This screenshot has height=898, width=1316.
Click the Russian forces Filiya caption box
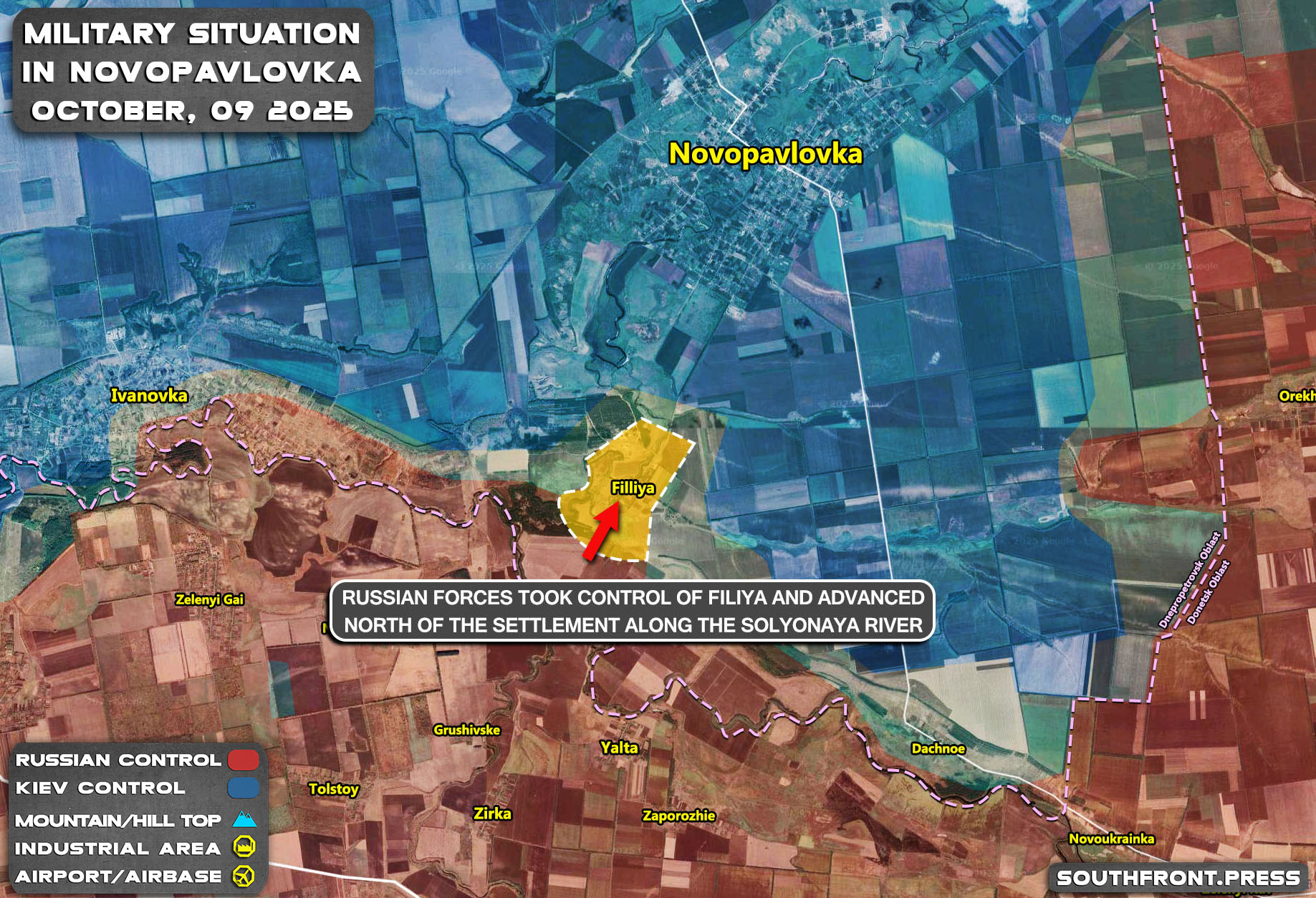(x=633, y=612)
